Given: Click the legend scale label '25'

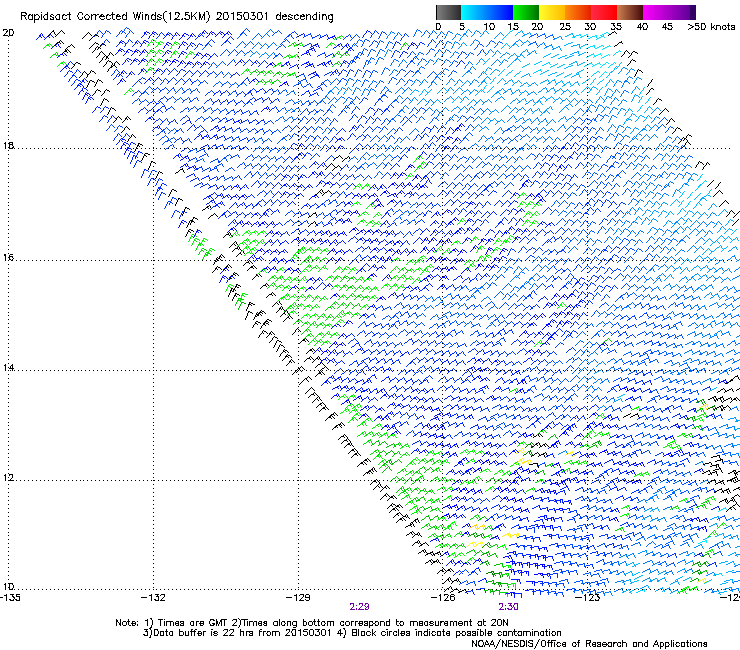Looking at the screenshot, I should [x=564, y=27].
